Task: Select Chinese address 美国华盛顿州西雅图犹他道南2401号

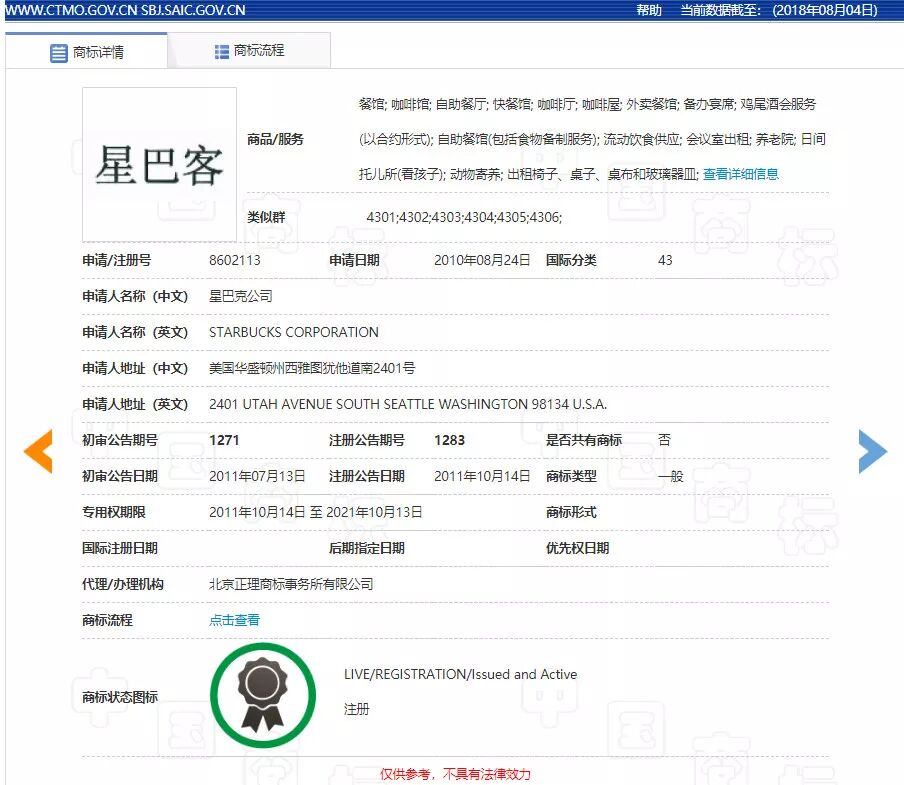Action: coord(312,368)
